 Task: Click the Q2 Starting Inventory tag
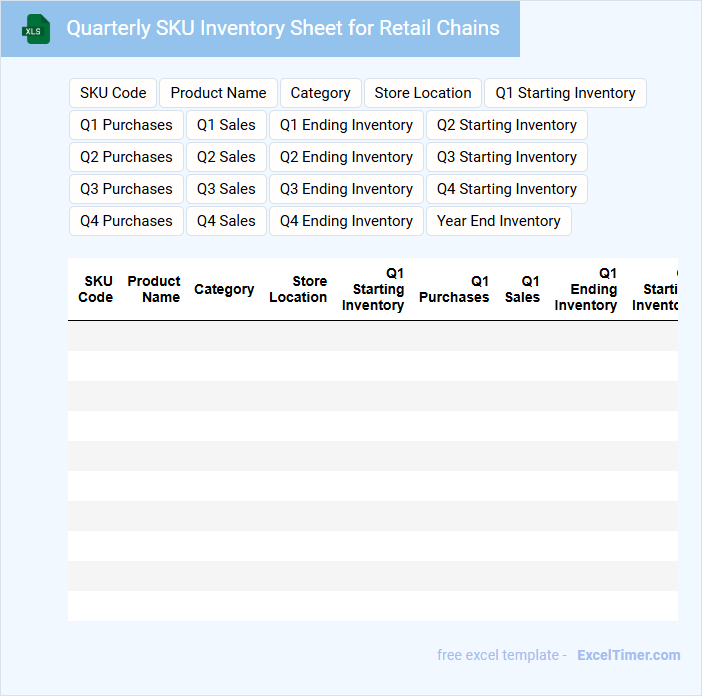click(x=506, y=125)
